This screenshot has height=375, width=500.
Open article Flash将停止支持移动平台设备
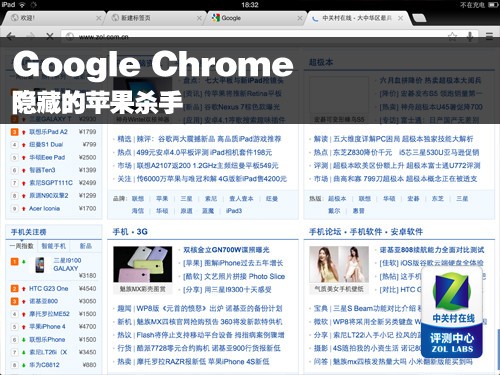click(185, 335)
